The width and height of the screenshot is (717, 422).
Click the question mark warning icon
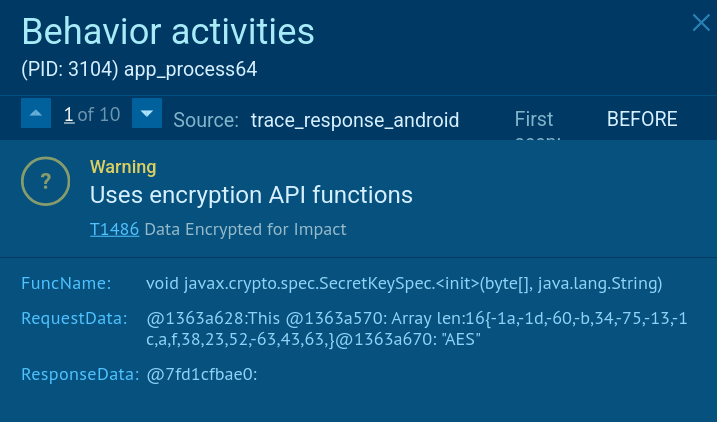(45, 181)
